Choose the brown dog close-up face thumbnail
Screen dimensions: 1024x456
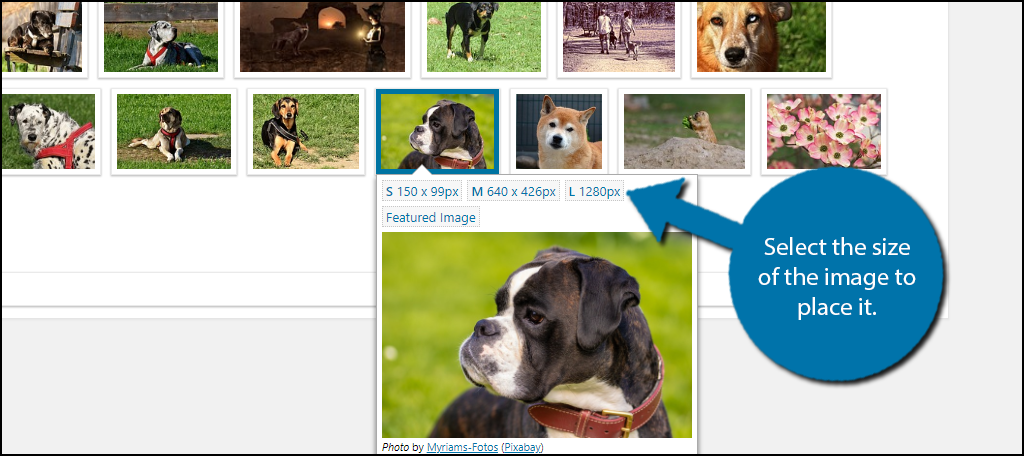point(760,36)
